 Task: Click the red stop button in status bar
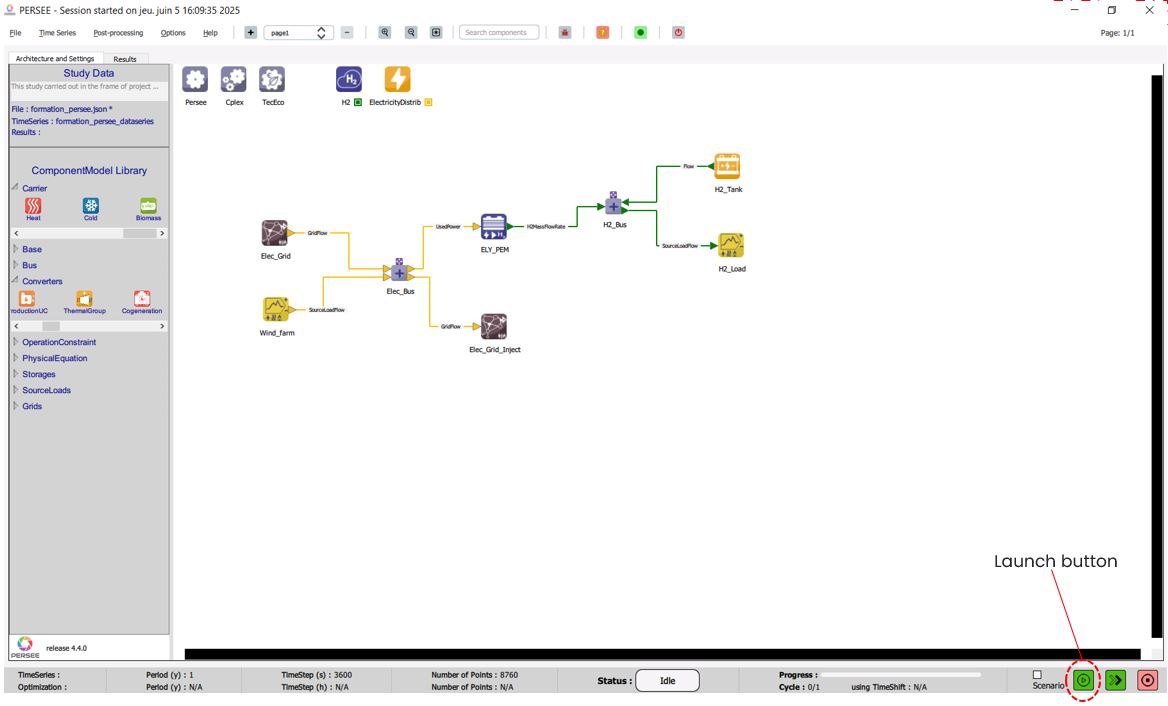point(1147,680)
